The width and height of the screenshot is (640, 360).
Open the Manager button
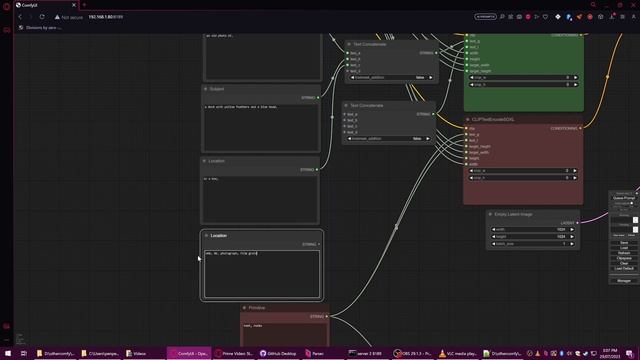(x=624, y=281)
